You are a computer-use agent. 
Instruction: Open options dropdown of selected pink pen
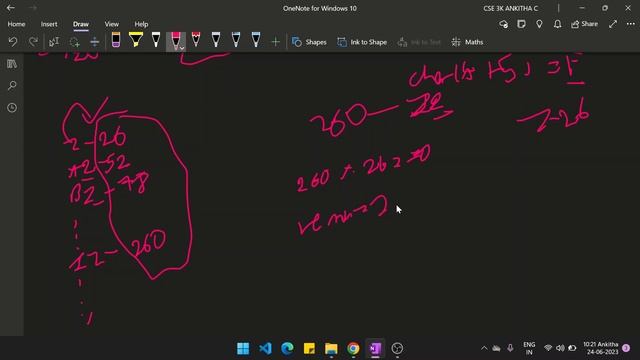pyautogui.click(x=182, y=48)
